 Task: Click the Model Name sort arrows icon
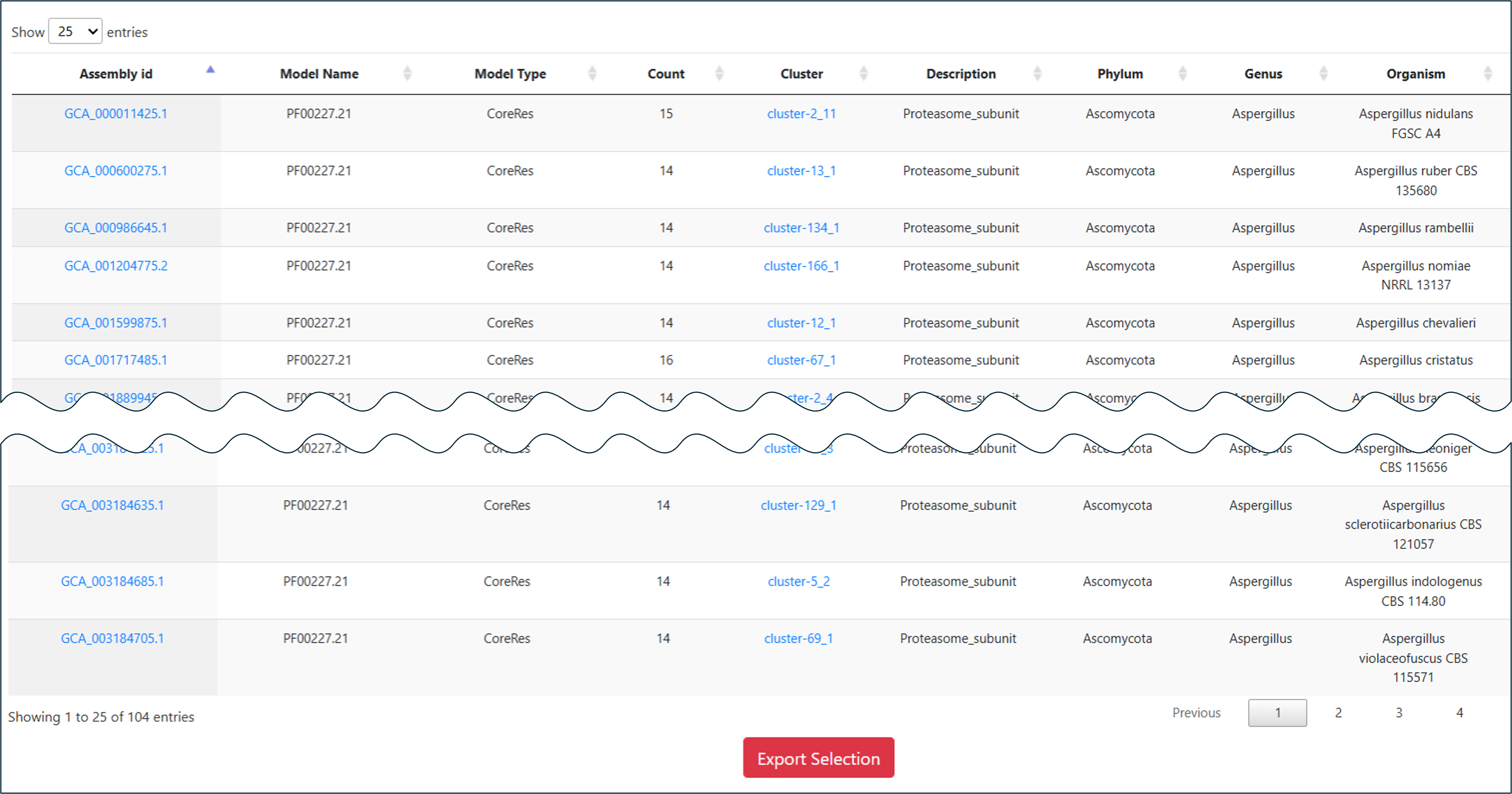(x=407, y=73)
